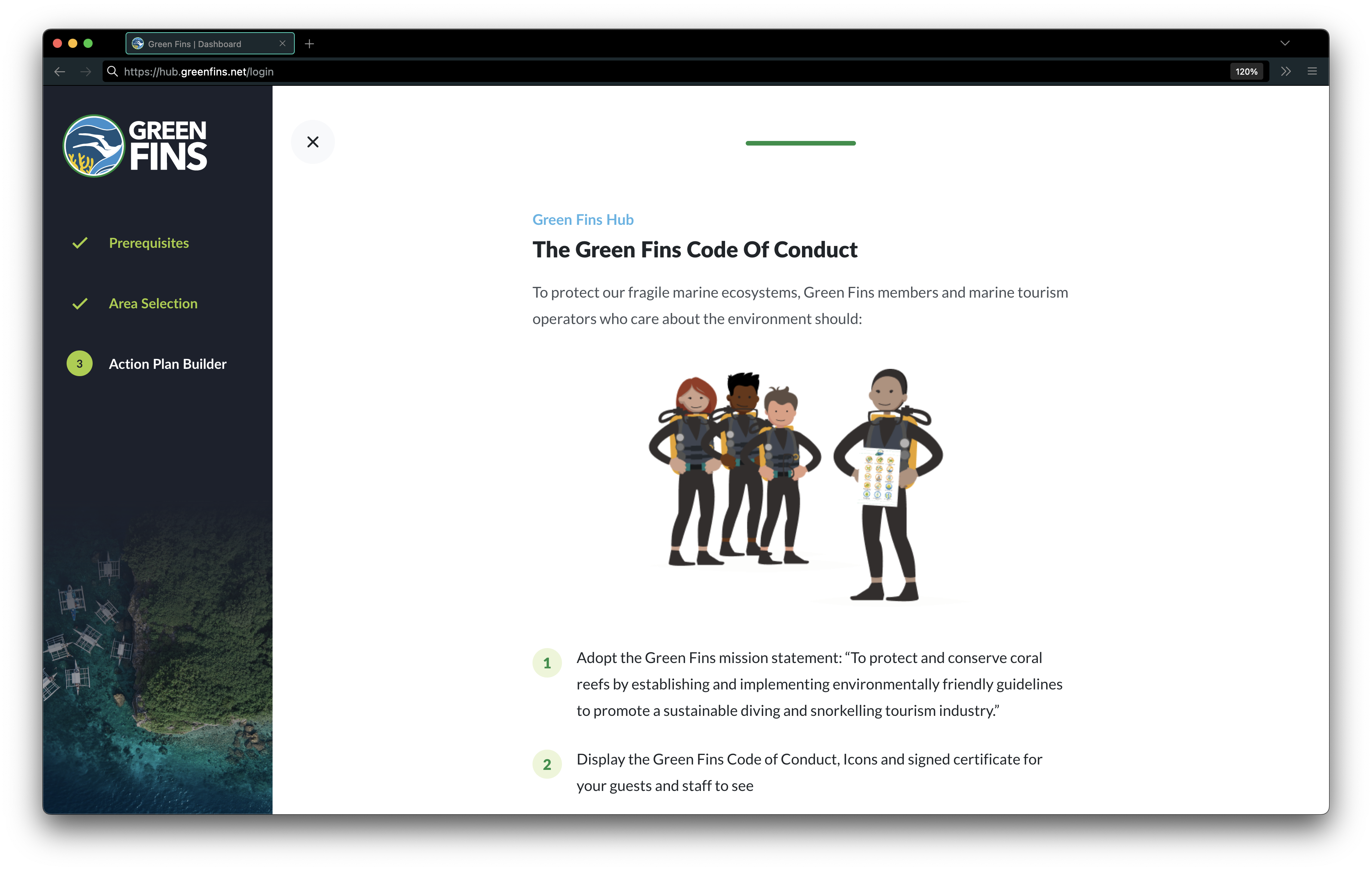Viewport: 1372px width, 871px height.
Task: Click the Prerequisites checkmark icon
Action: pos(80,243)
